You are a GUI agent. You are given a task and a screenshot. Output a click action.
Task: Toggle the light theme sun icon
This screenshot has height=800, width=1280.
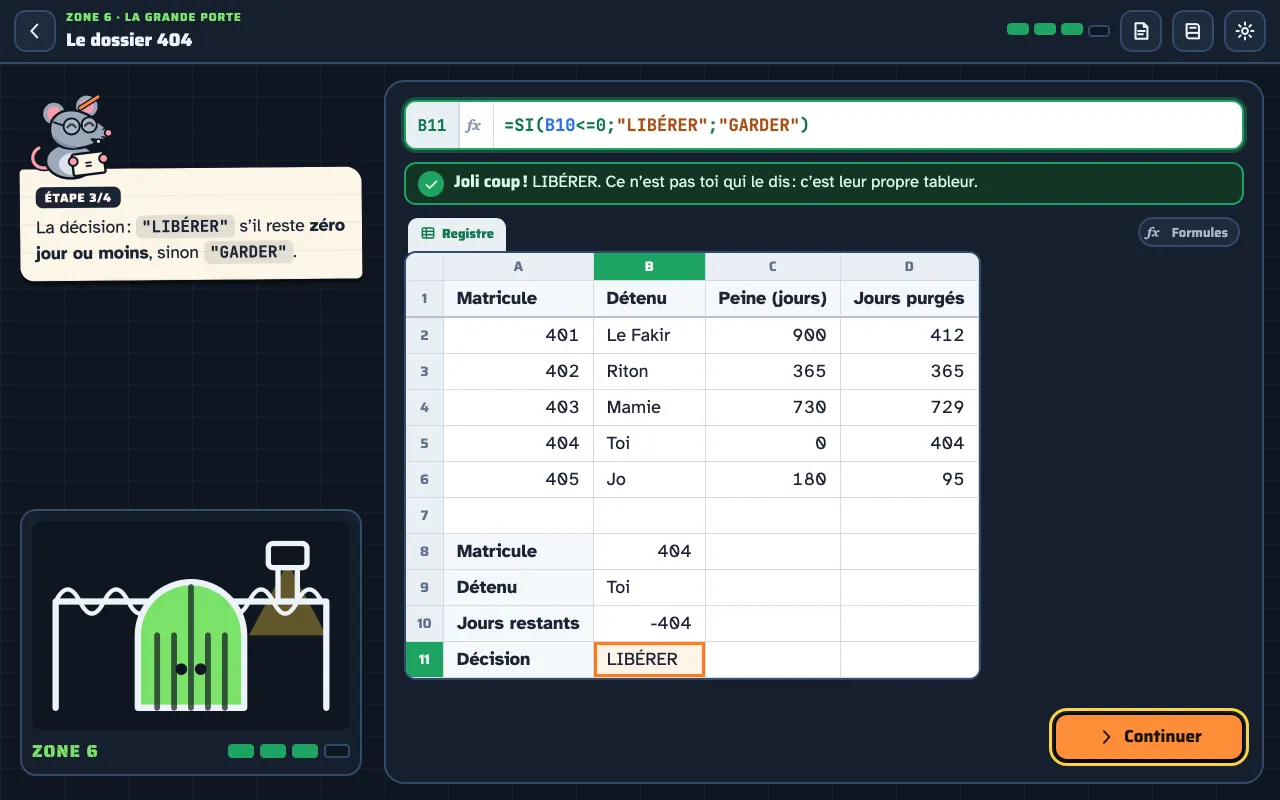click(1245, 31)
